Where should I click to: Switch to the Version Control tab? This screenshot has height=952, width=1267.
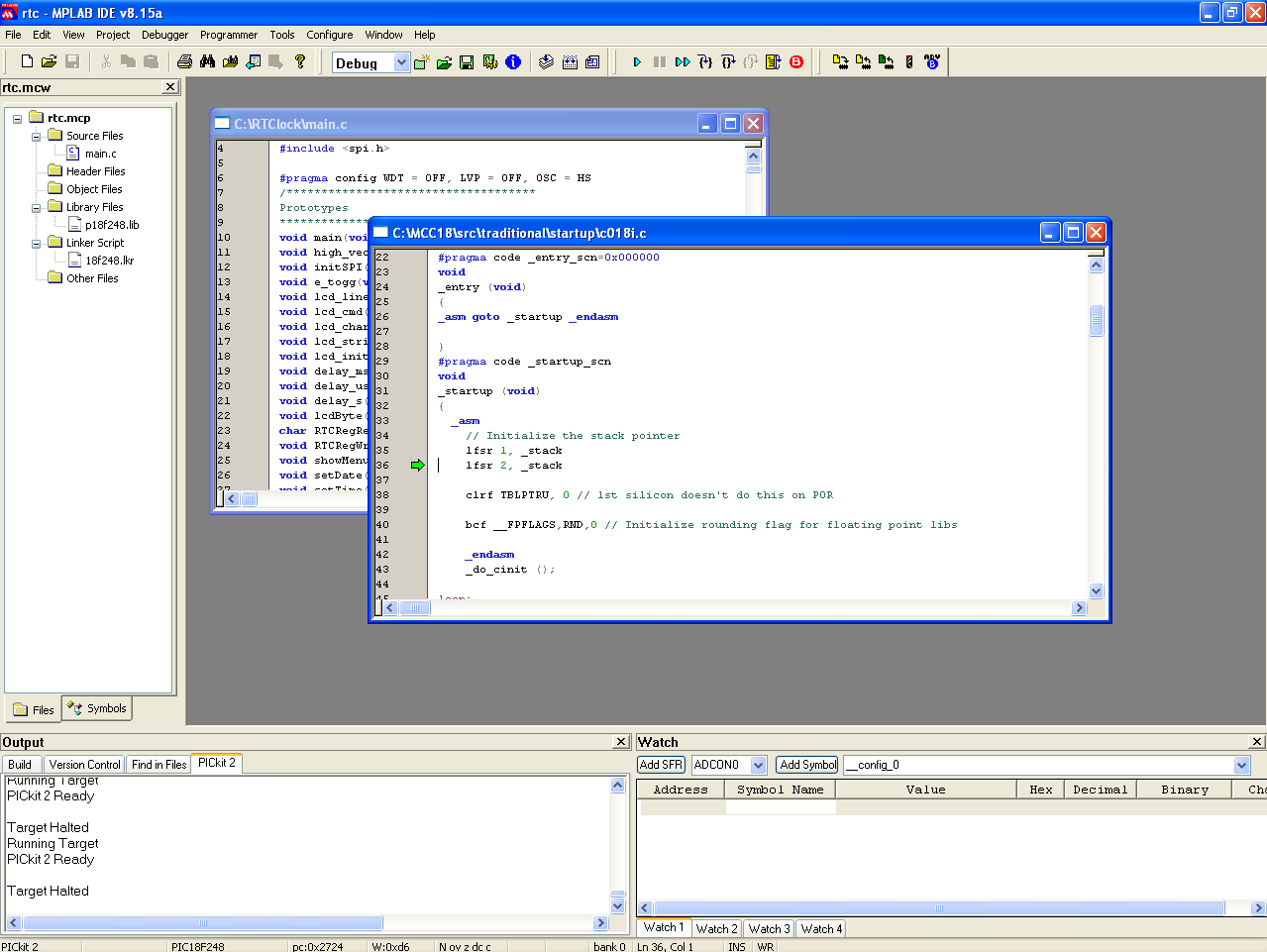click(84, 764)
